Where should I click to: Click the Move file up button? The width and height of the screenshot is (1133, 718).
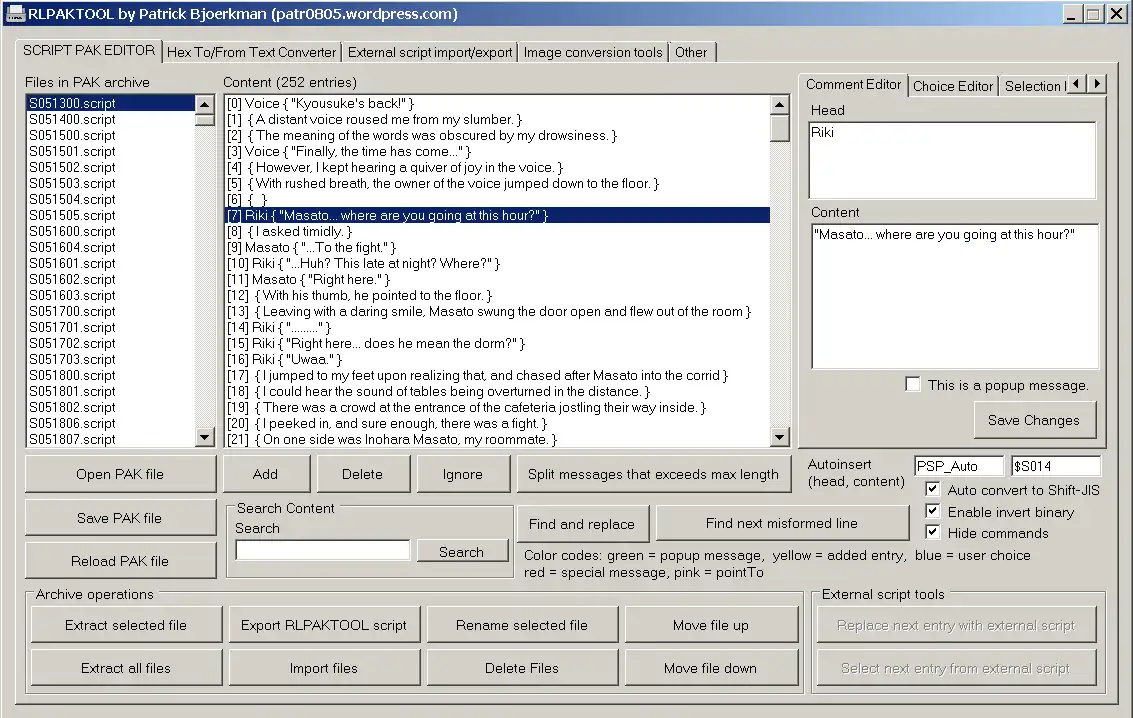pos(711,625)
